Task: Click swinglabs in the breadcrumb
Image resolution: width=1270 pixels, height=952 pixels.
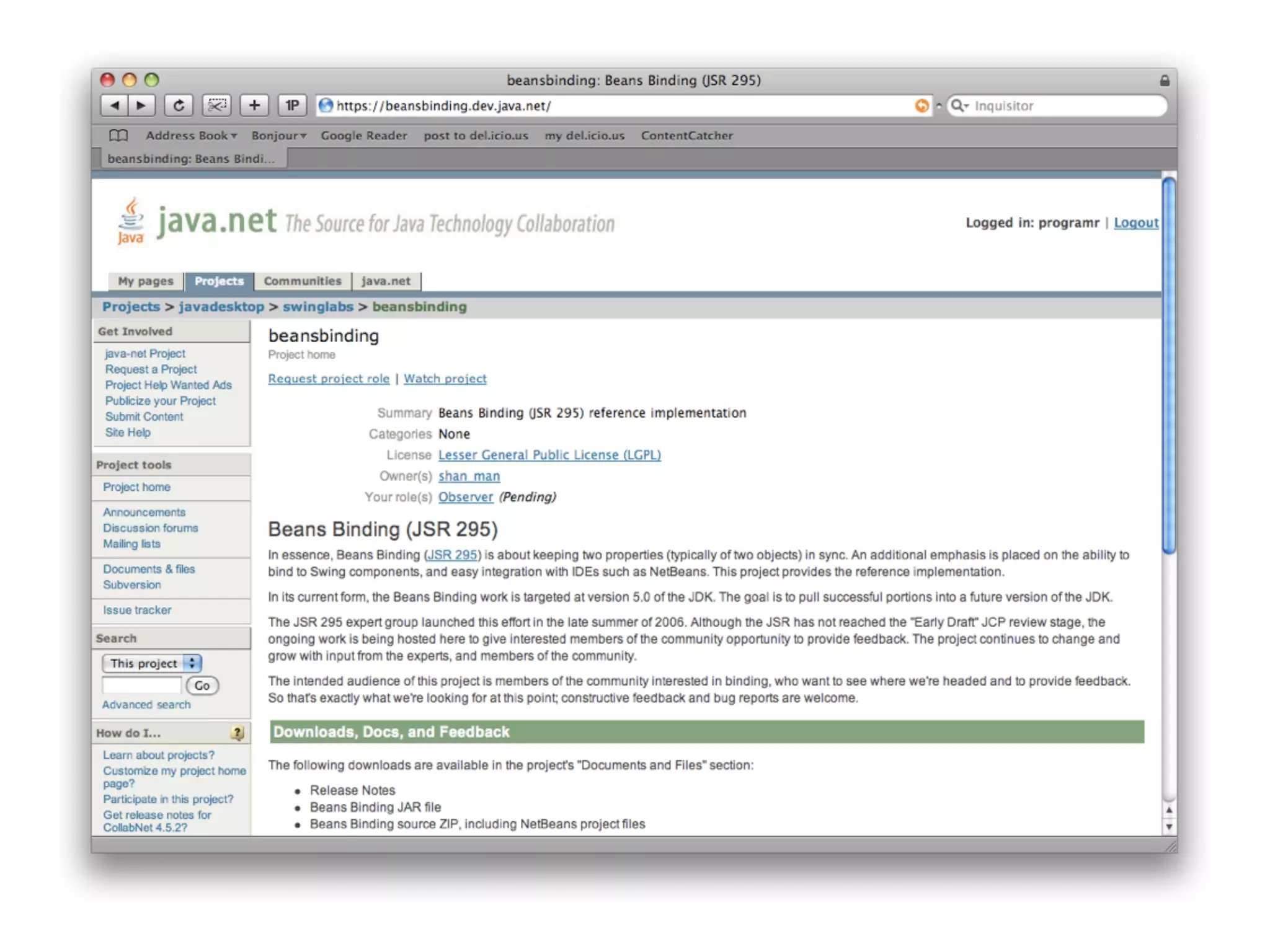Action: tap(317, 307)
